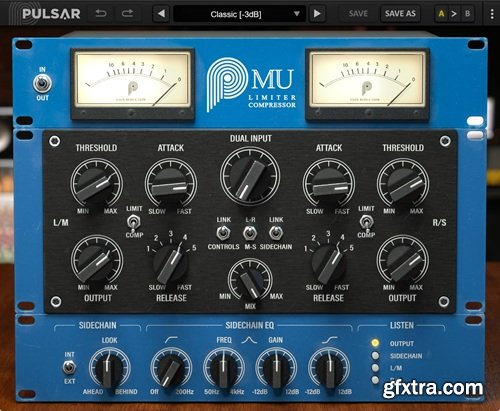Screen dimensions: 500x411
Task: Adjust the R/S OUTPUT knob
Action: click(403, 260)
